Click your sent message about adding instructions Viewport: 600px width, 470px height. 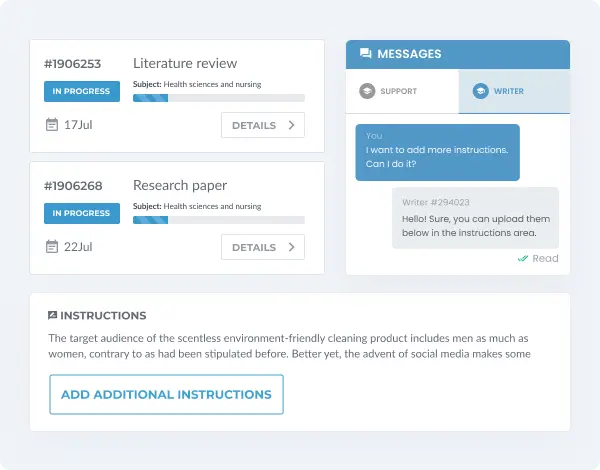click(x=437, y=152)
